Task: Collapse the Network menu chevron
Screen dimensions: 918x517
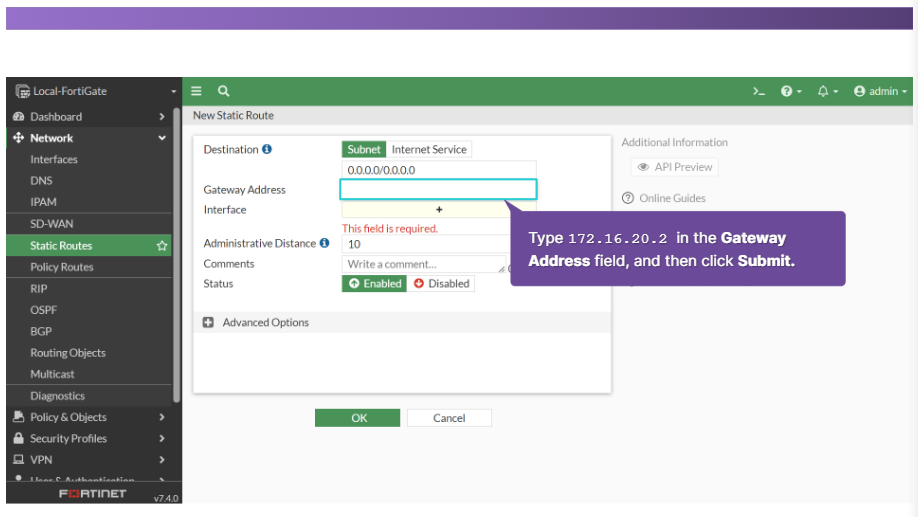Action: click(x=162, y=138)
